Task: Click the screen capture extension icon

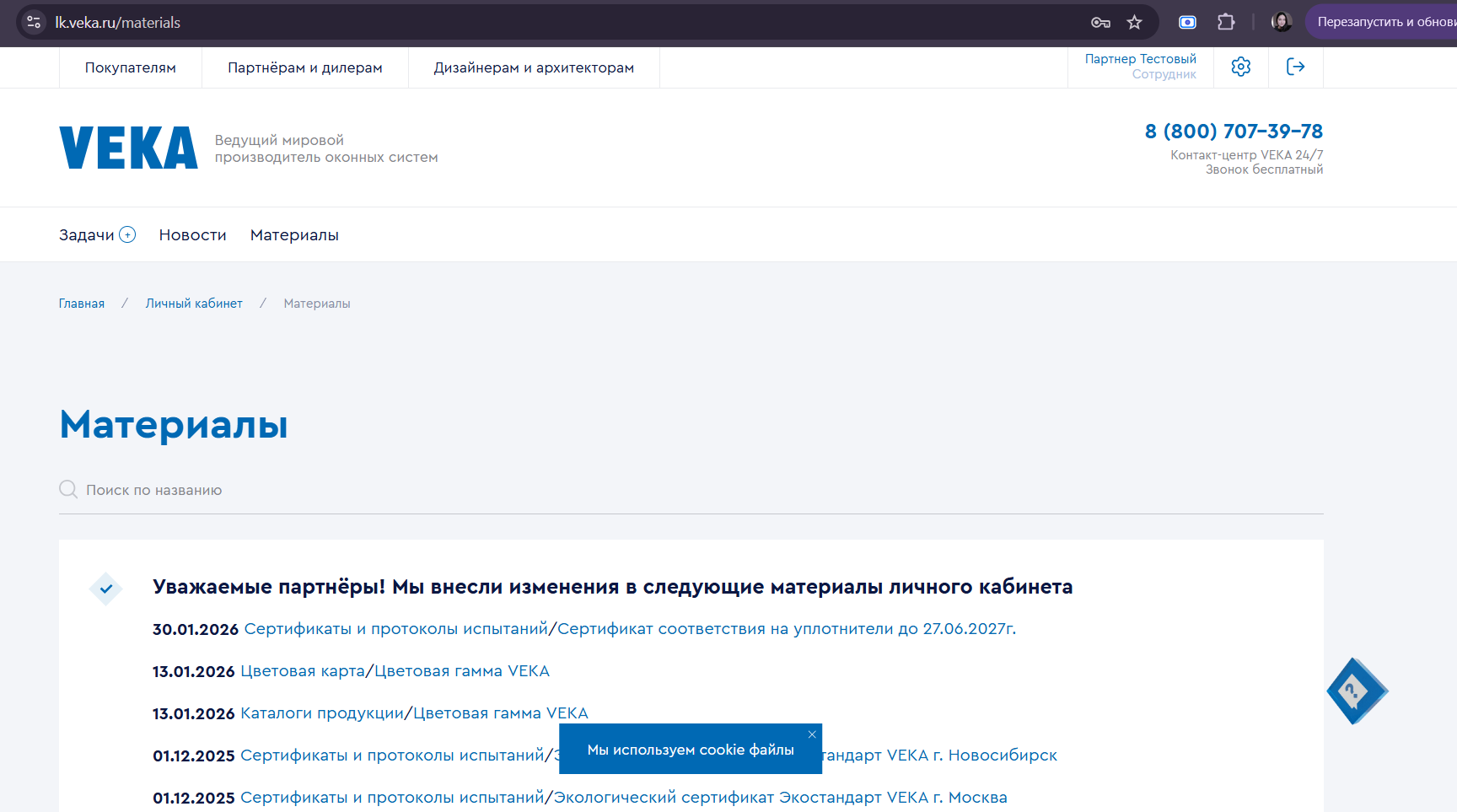Action: [x=1187, y=22]
